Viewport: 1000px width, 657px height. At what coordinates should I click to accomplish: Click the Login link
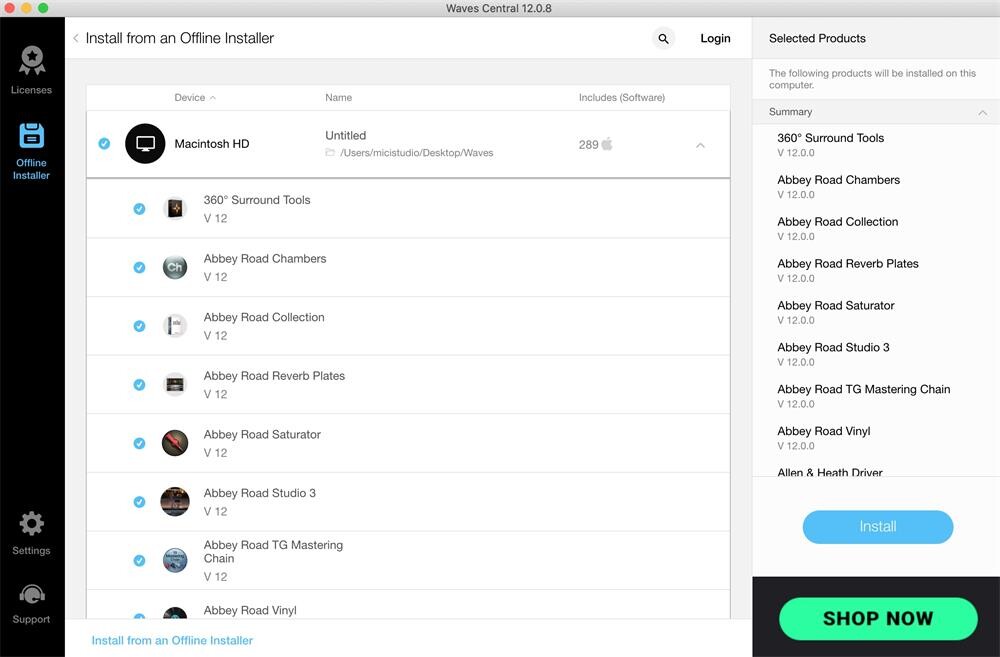tap(716, 38)
